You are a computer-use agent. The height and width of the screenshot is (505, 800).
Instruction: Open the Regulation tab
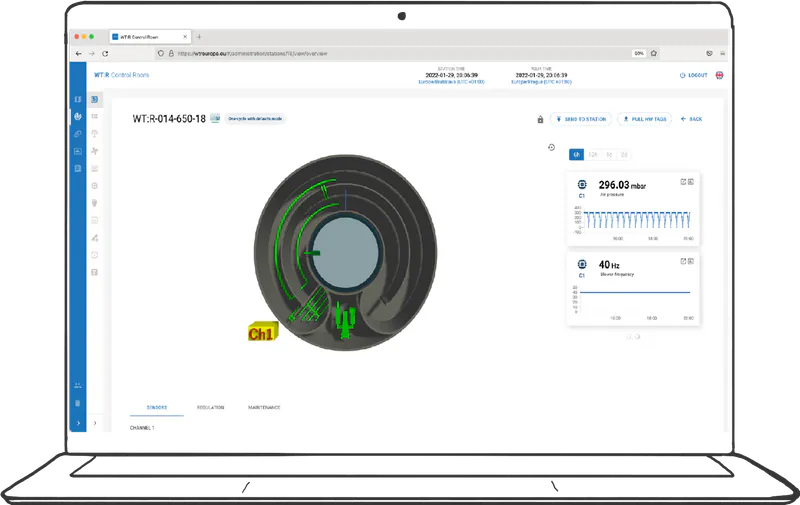click(210, 408)
